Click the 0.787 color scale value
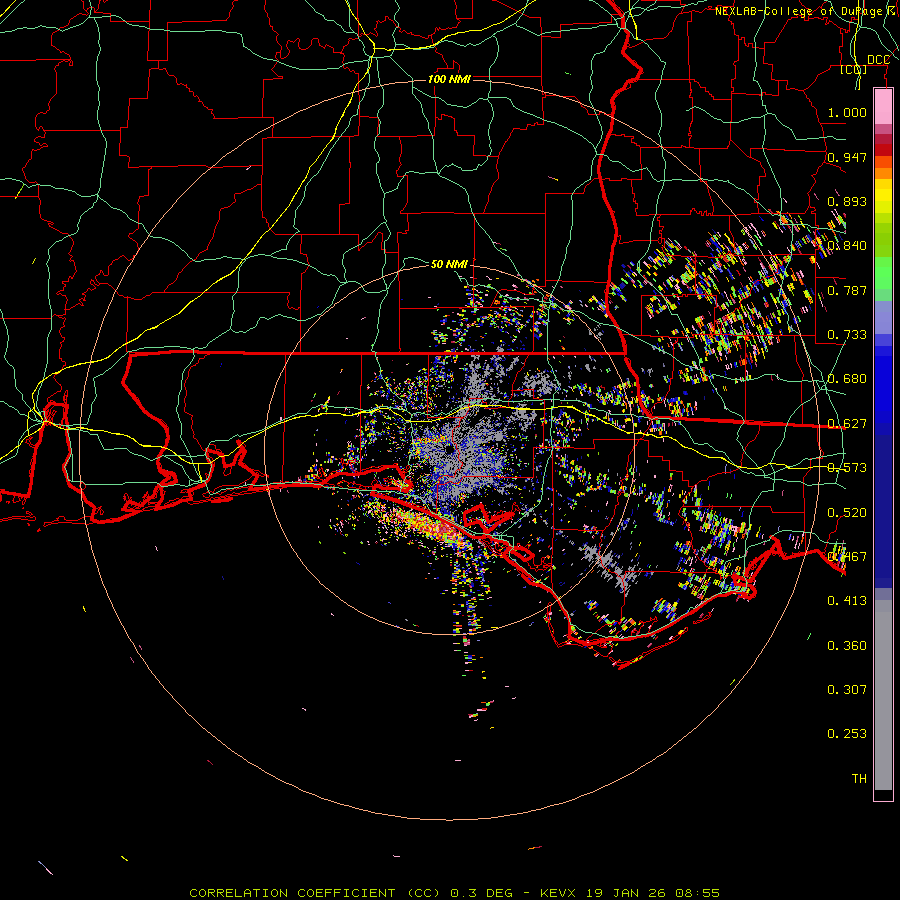The width and height of the screenshot is (900, 900). pyautogui.click(x=847, y=290)
